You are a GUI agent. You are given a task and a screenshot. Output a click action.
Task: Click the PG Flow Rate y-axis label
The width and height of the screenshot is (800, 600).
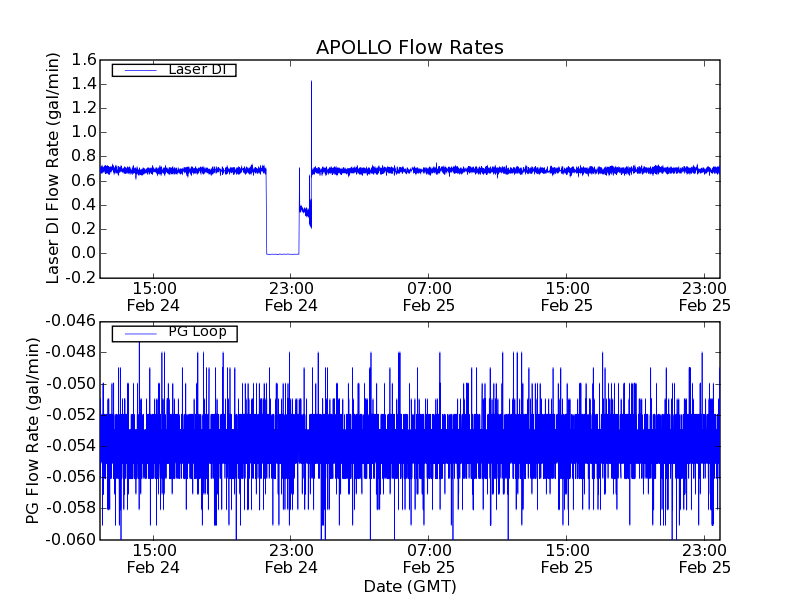click(x=33, y=430)
